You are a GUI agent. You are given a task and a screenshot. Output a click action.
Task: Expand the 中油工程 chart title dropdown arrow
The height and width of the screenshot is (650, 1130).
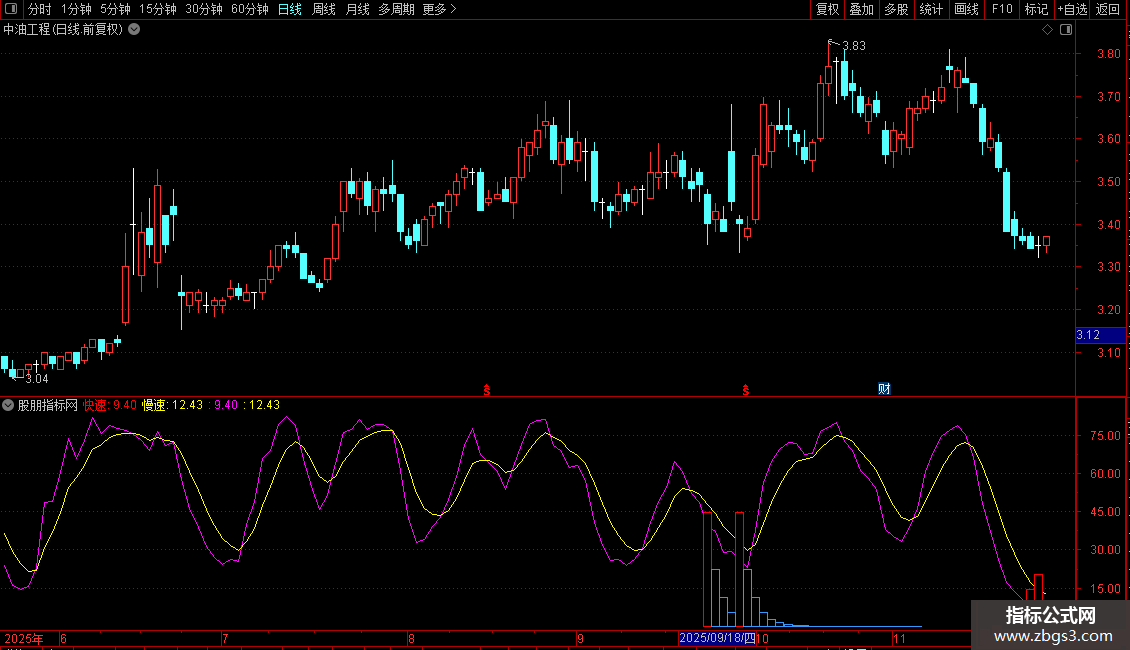click(134, 29)
